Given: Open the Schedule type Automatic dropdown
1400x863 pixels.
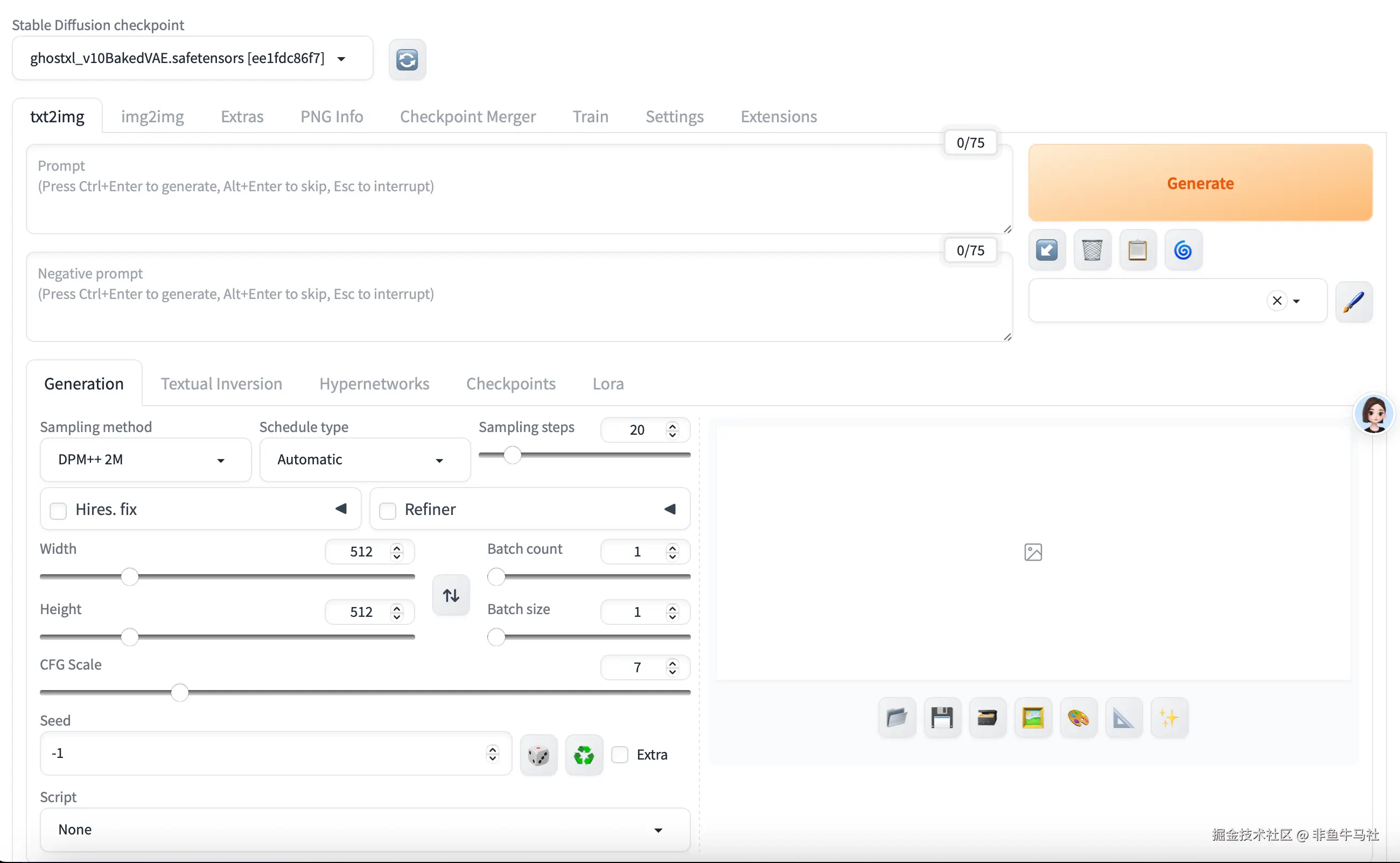Looking at the screenshot, I should [365, 460].
